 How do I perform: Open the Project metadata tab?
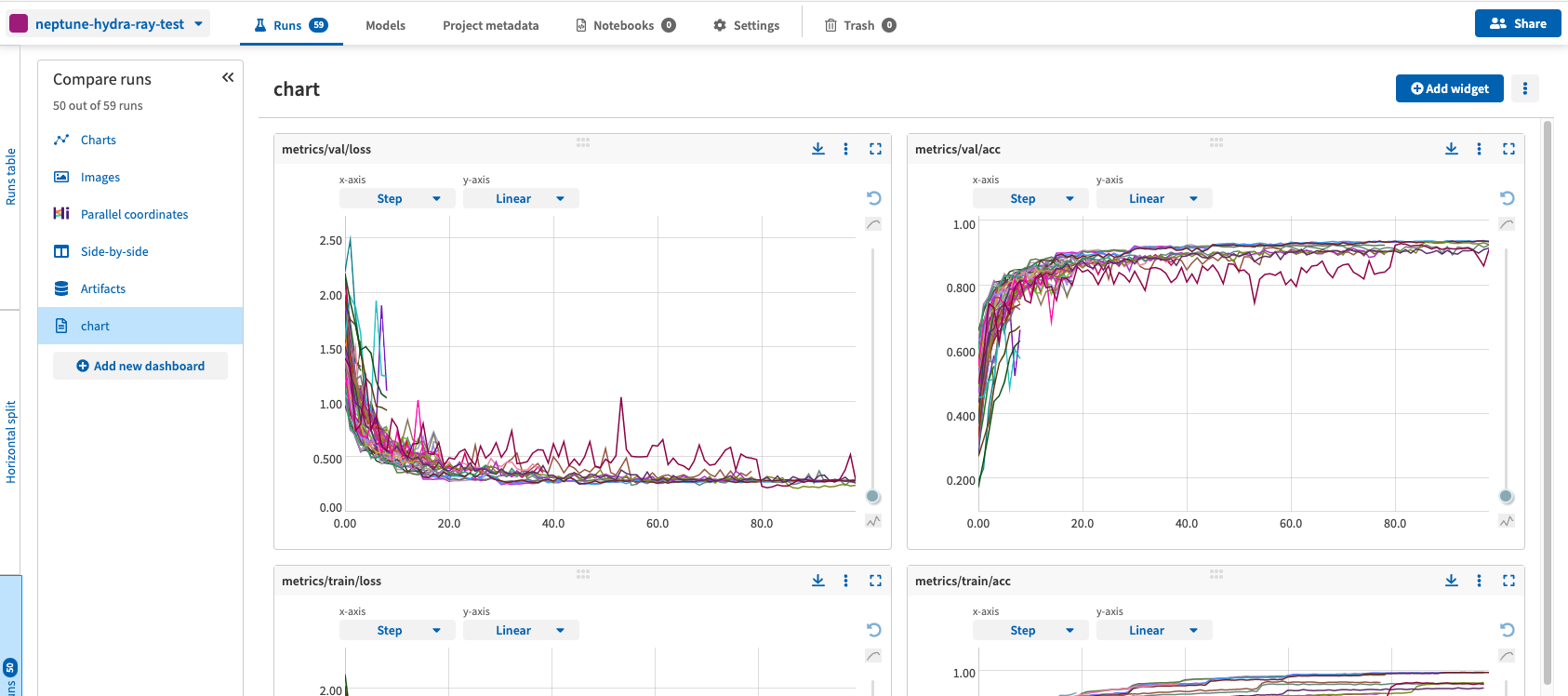click(490, 25)
